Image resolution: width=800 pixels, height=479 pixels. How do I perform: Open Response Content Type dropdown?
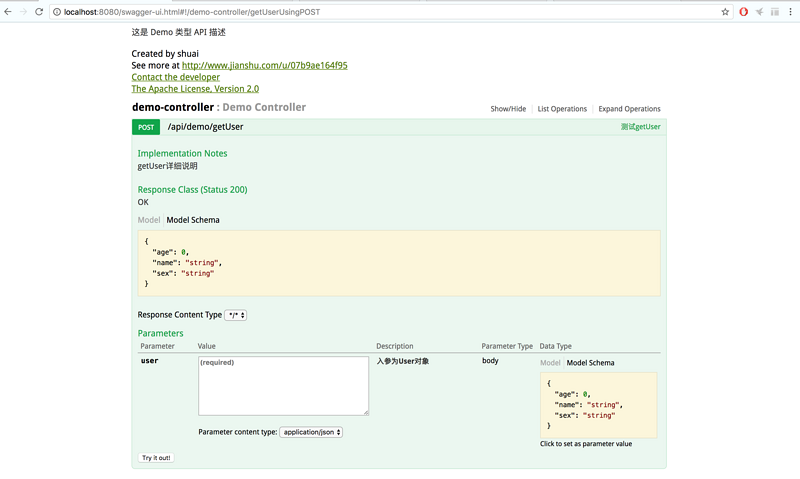click(x=236, y=315)
